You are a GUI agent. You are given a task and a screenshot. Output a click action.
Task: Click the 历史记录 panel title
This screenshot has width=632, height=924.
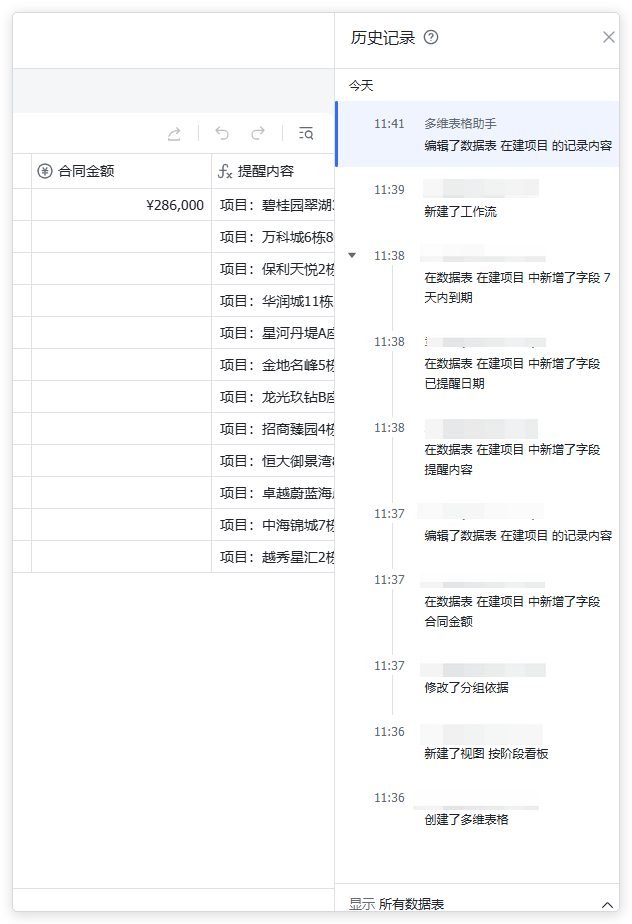pyautogui.click(x=383, y=38)
